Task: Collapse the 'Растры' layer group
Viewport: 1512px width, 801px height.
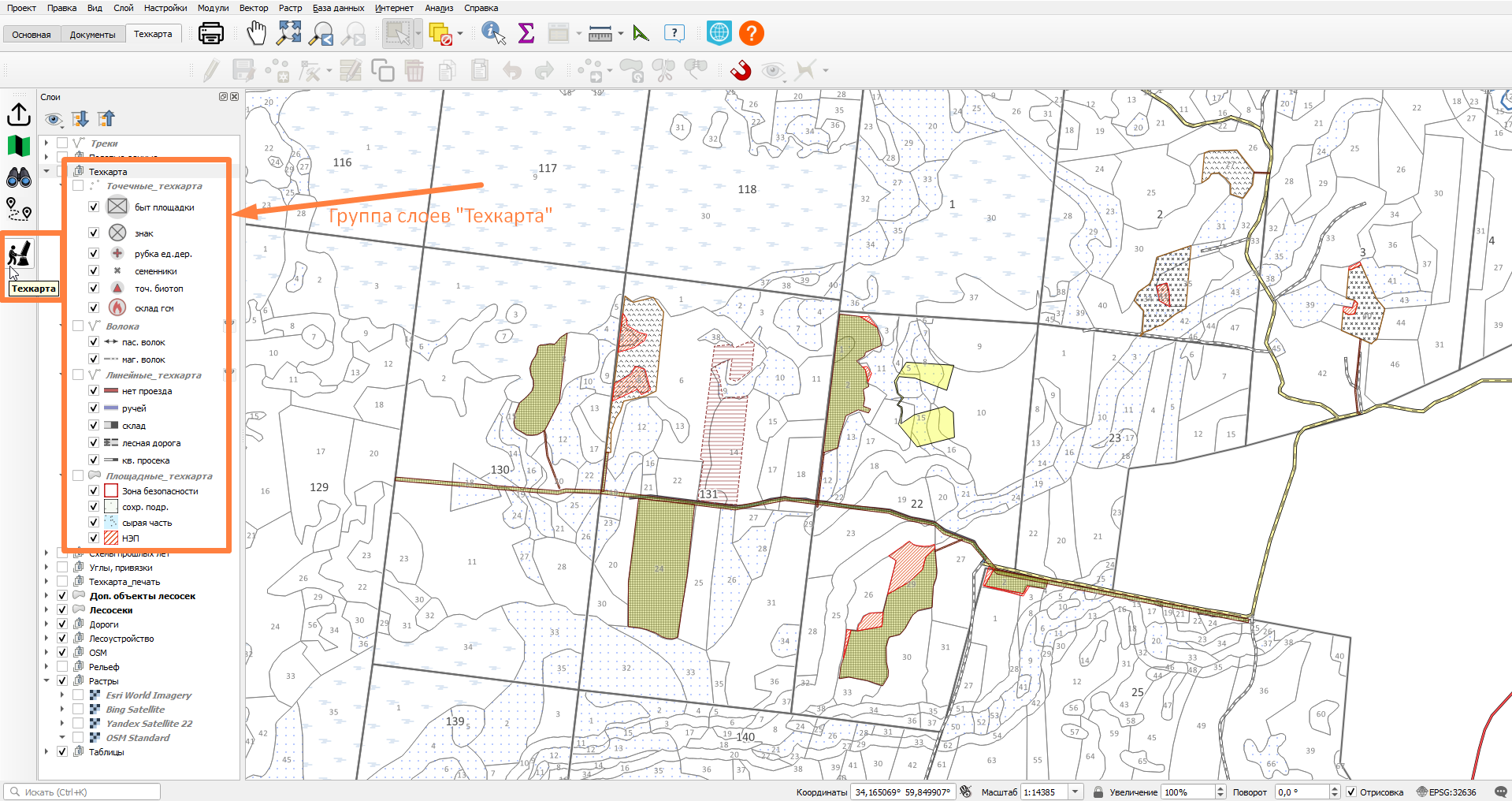Action: (46, 680)
